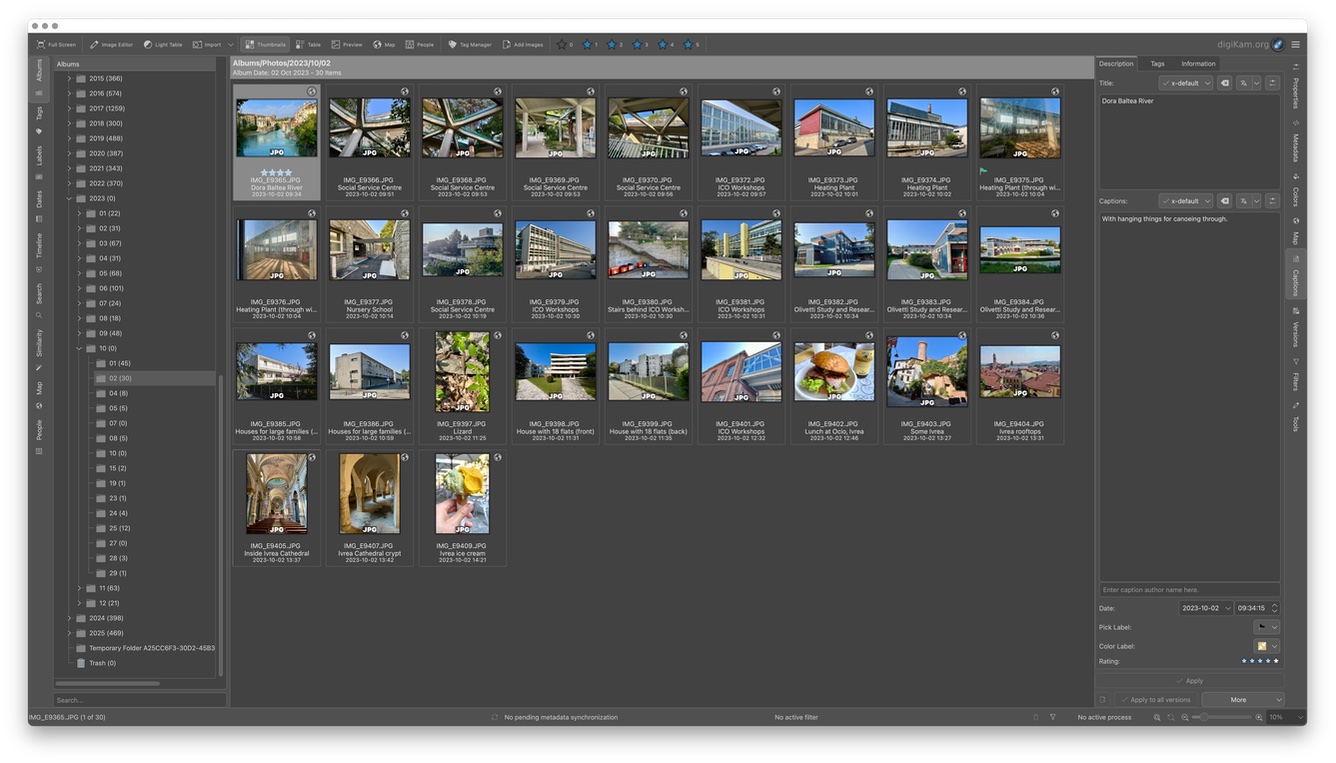1336x763 pixels.
Task: Click the Add Images toolbar icon
Action: click(x=523, y=45)
